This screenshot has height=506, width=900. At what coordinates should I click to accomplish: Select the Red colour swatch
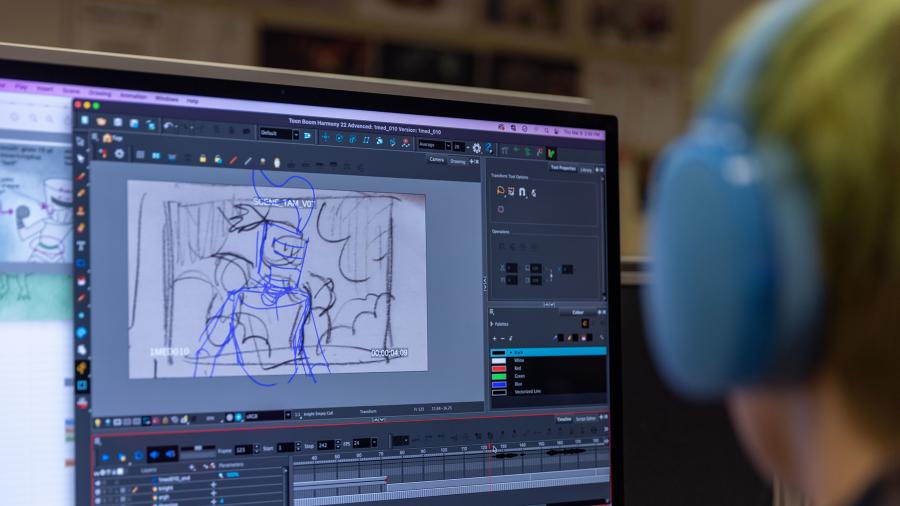click(500, 368)
